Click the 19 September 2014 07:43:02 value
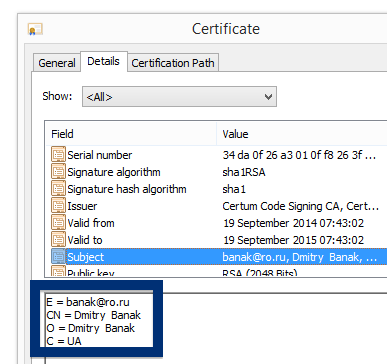Image resolution: width=387 pixels, height=364 pixels. [293, 223]
